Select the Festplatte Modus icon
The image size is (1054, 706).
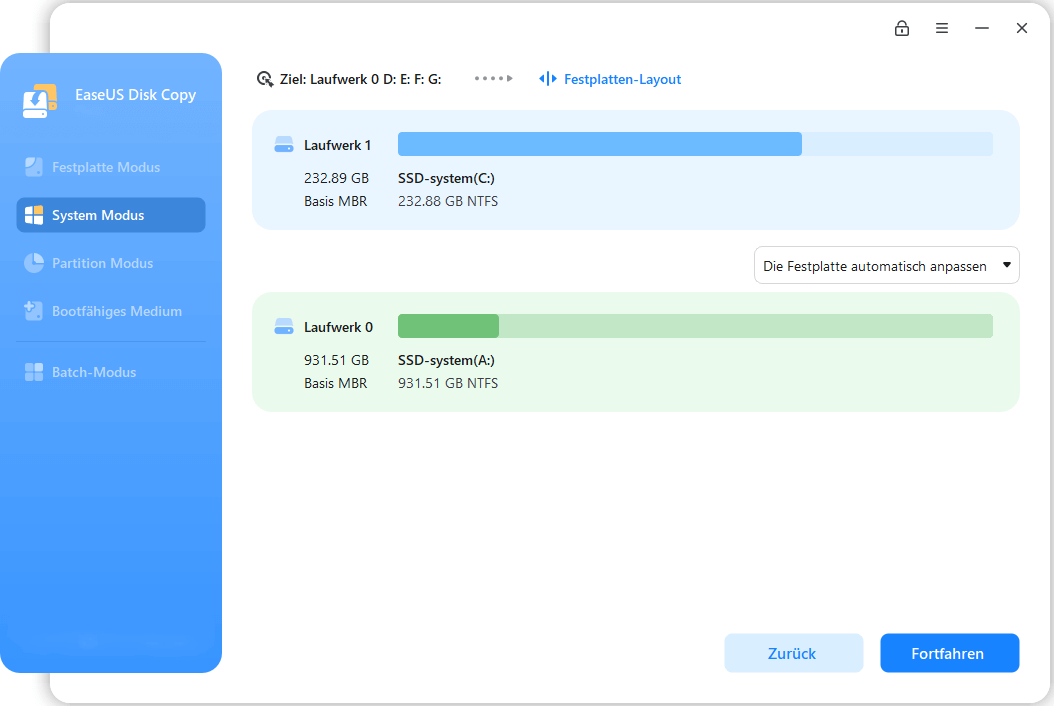tap(34, 167)
